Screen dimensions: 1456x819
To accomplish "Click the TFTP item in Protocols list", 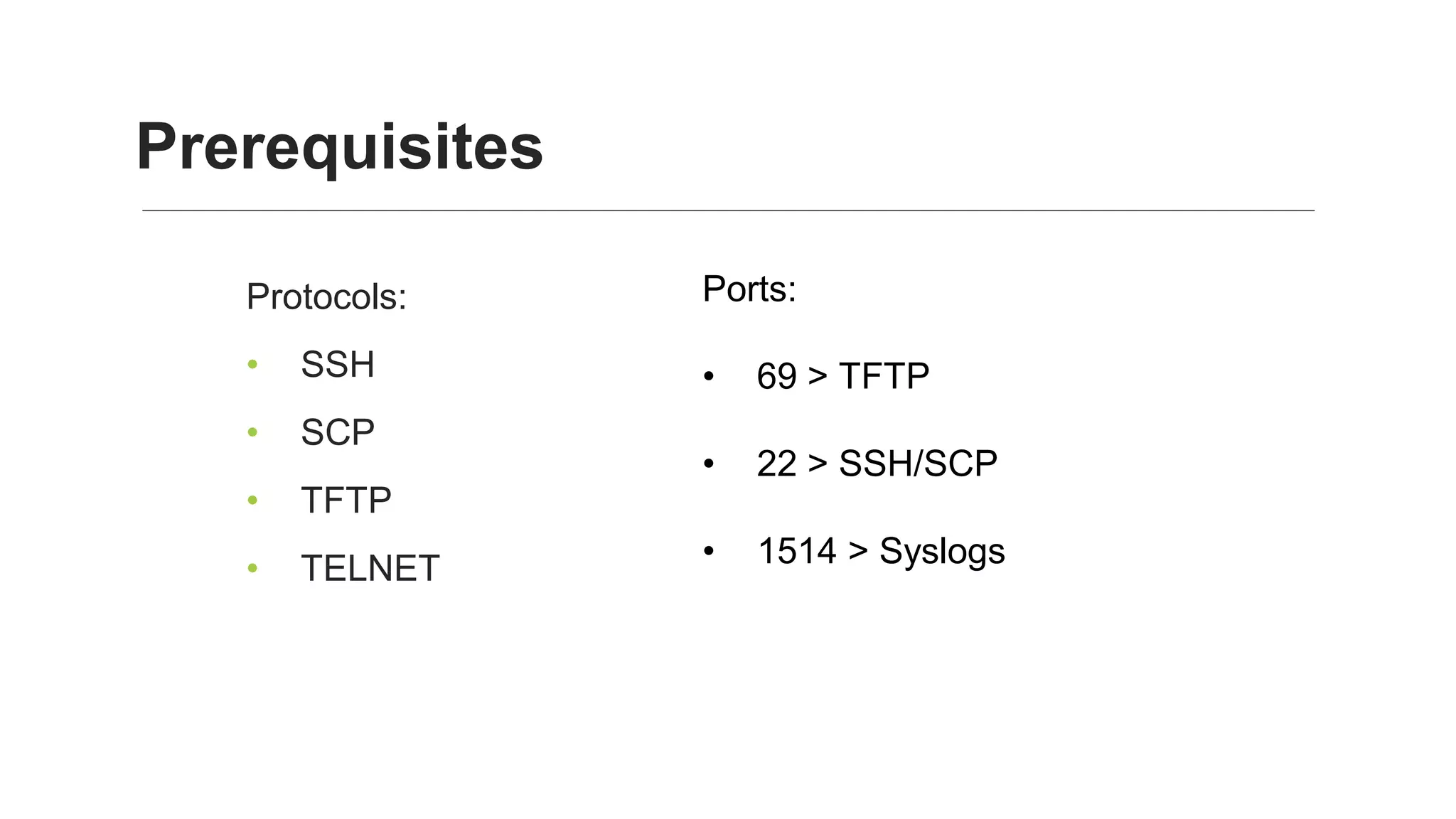I will pyautogui.click(x=346, y=500).
